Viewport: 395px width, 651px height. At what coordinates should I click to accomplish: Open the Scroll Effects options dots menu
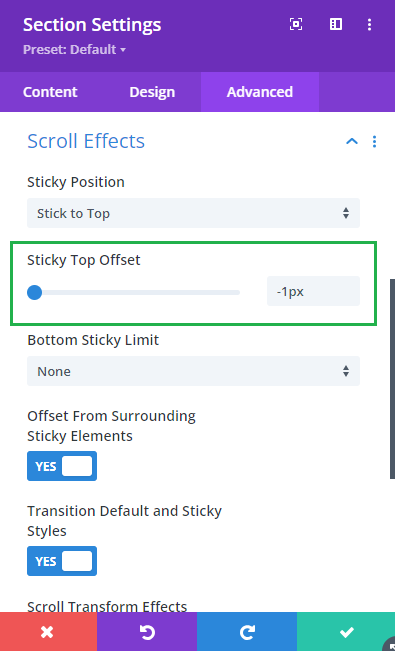point(374,142)
